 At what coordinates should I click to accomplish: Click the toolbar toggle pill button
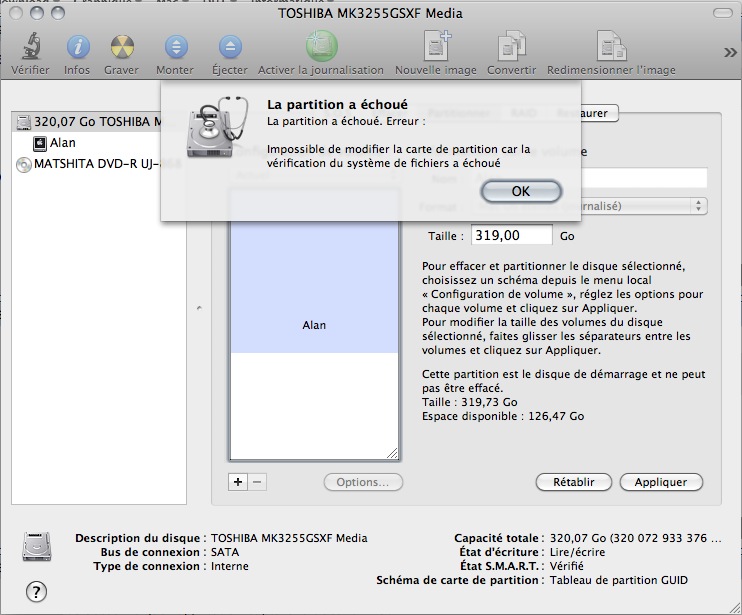723,13
